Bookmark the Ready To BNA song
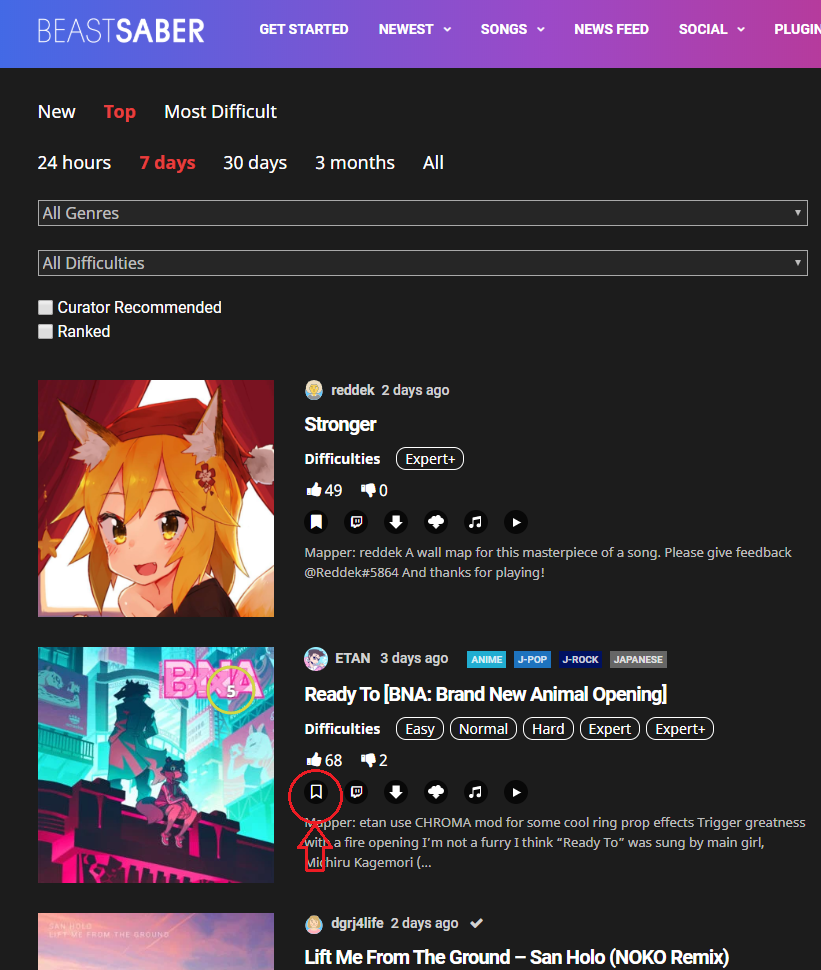 [x=316, y=792]
